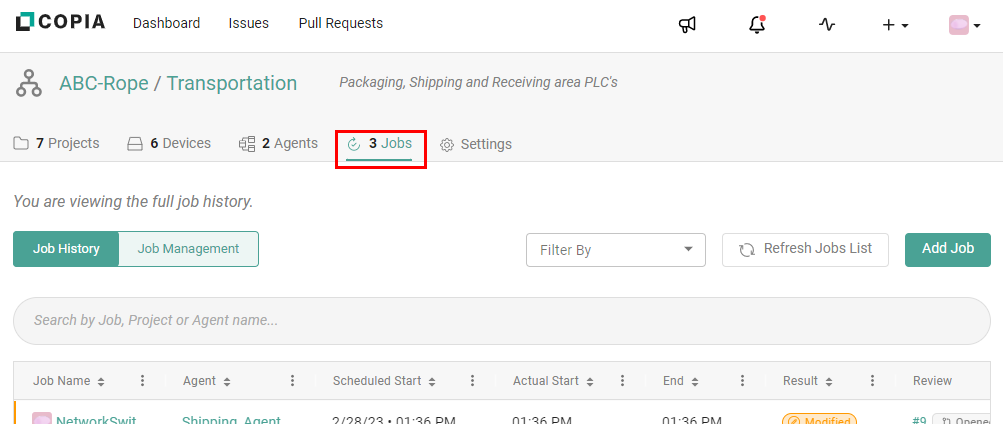Viewport: 1003px width, 424px height.
Task: Click the Copia logo
Action: click(61, 22)
